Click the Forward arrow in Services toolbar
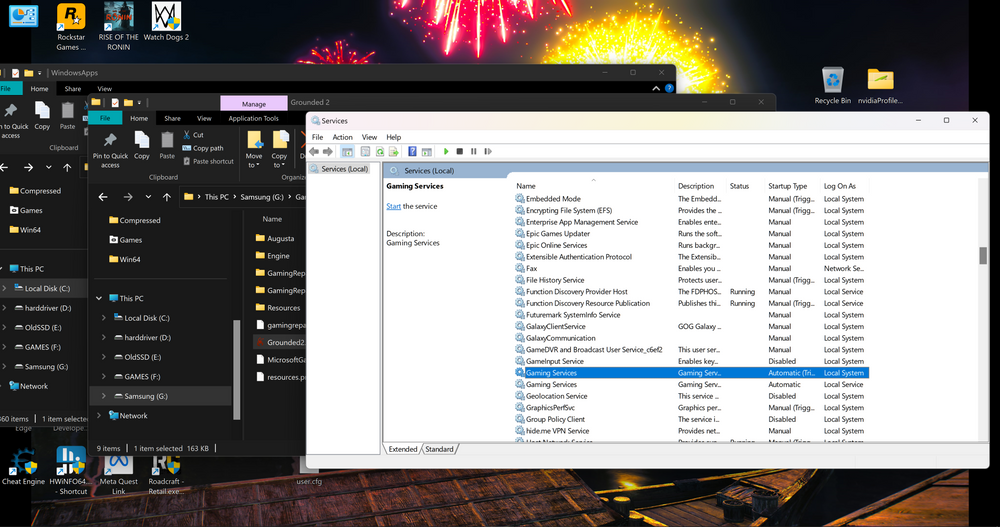The image size is (1000, 527). [328, 151]
